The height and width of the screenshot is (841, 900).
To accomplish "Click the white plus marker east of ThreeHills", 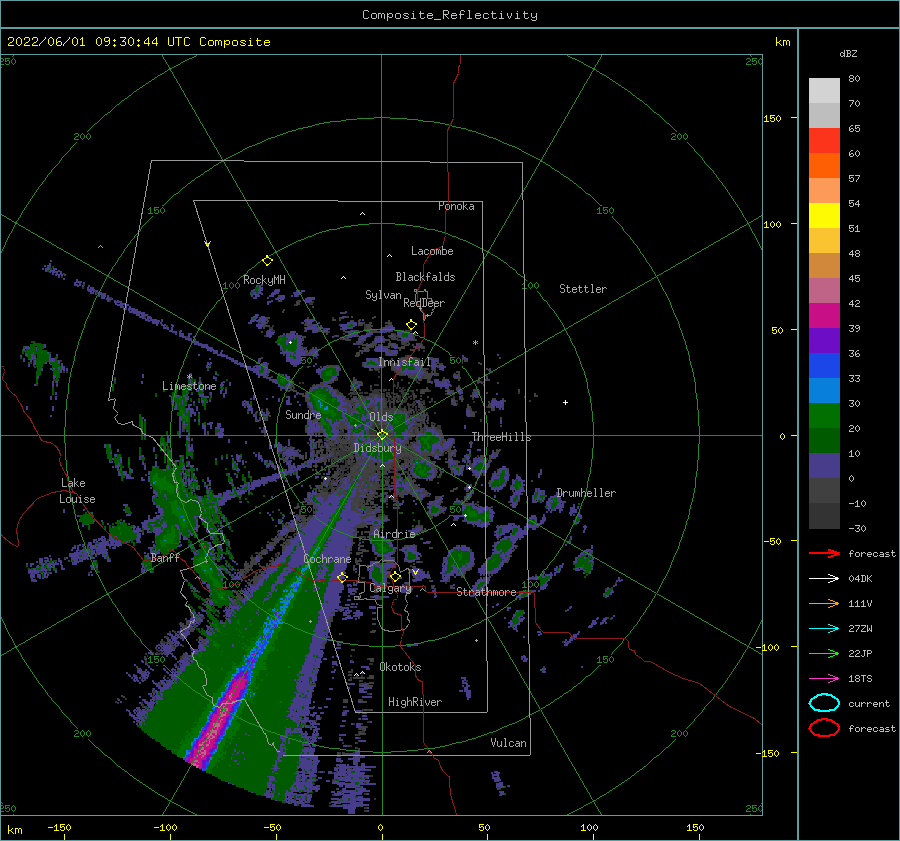I will click(565, 402).
